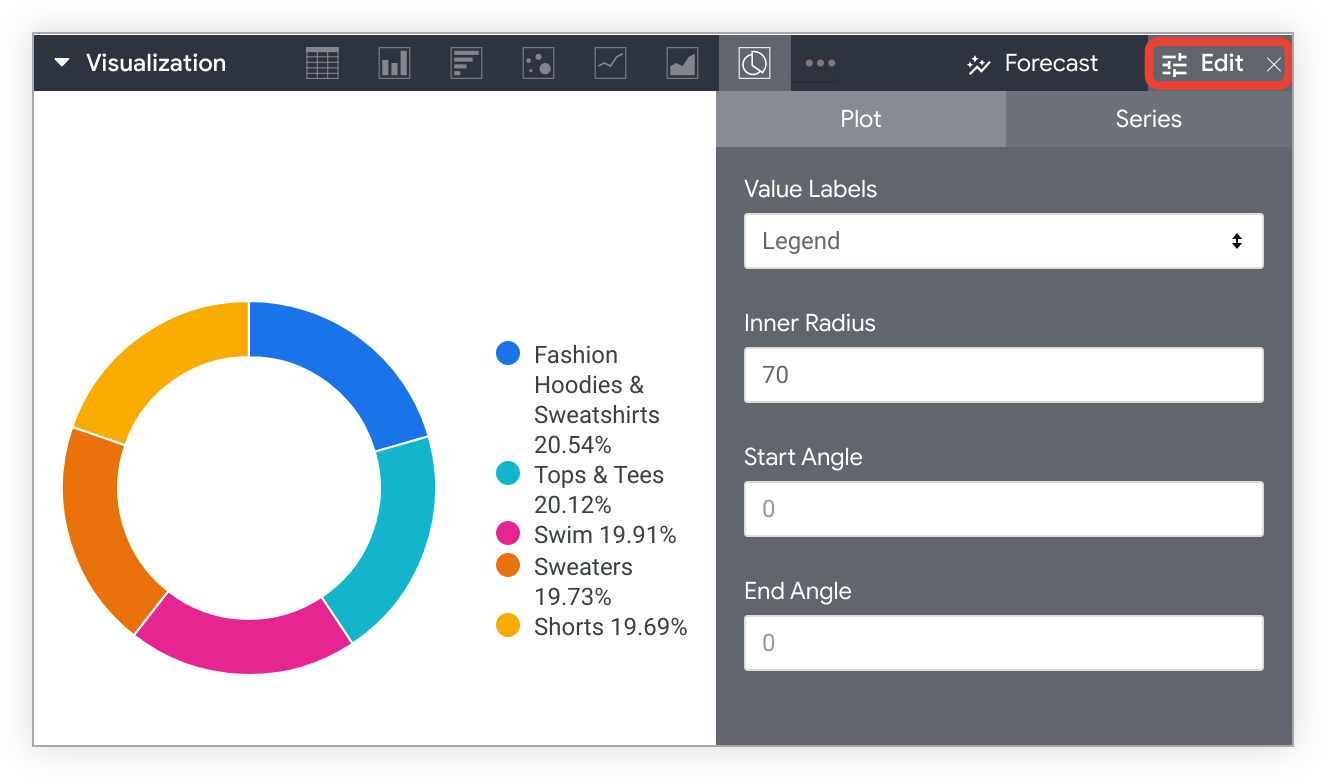Switch to the area chart visualization
Image resolution: width=1326 pixels, height=779 pixels.
click(682, 62)
